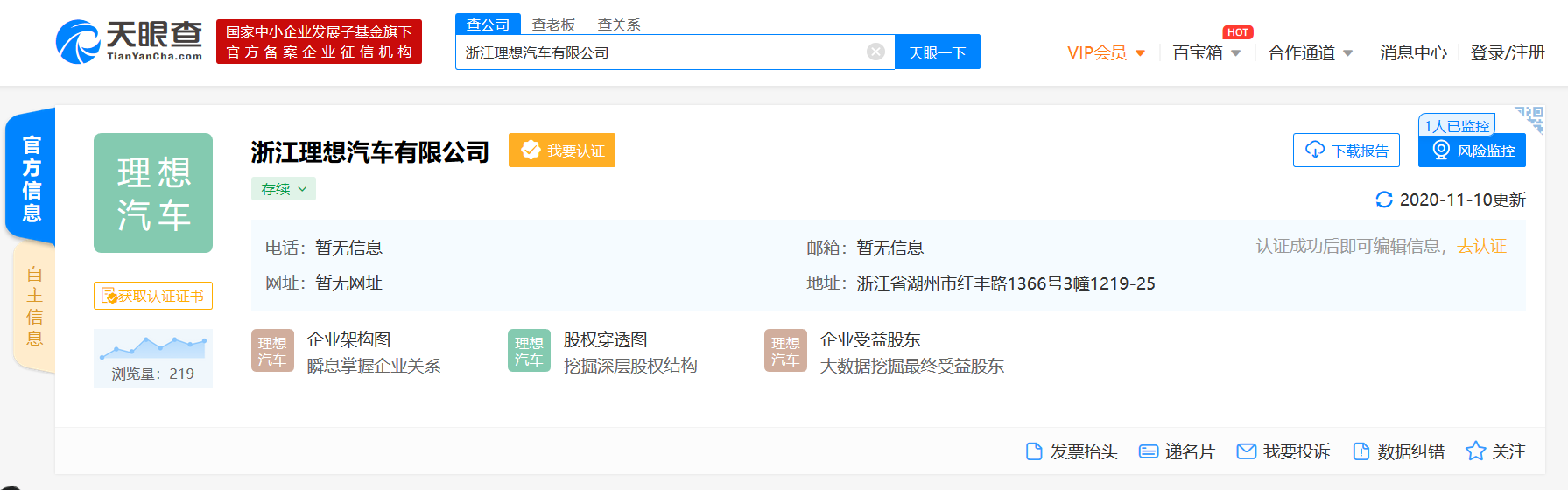1568x490 pixels.
Task: Expand the 合作通道 dropdown menu
Action: (1311, 52)
